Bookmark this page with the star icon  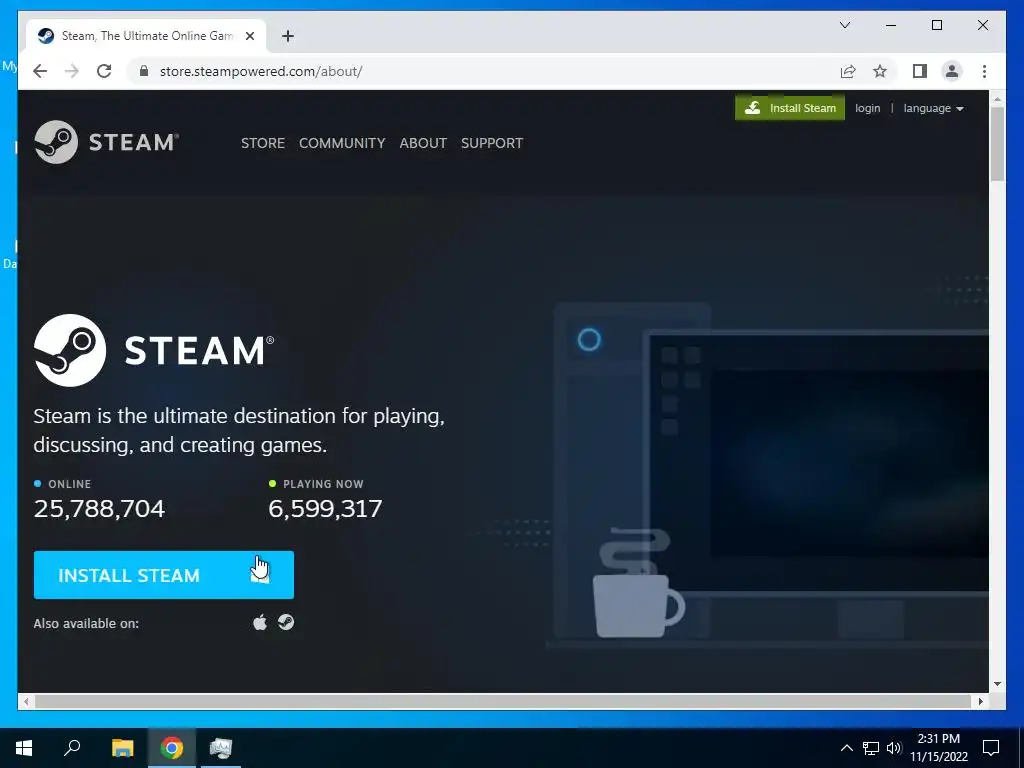(880, 71)
